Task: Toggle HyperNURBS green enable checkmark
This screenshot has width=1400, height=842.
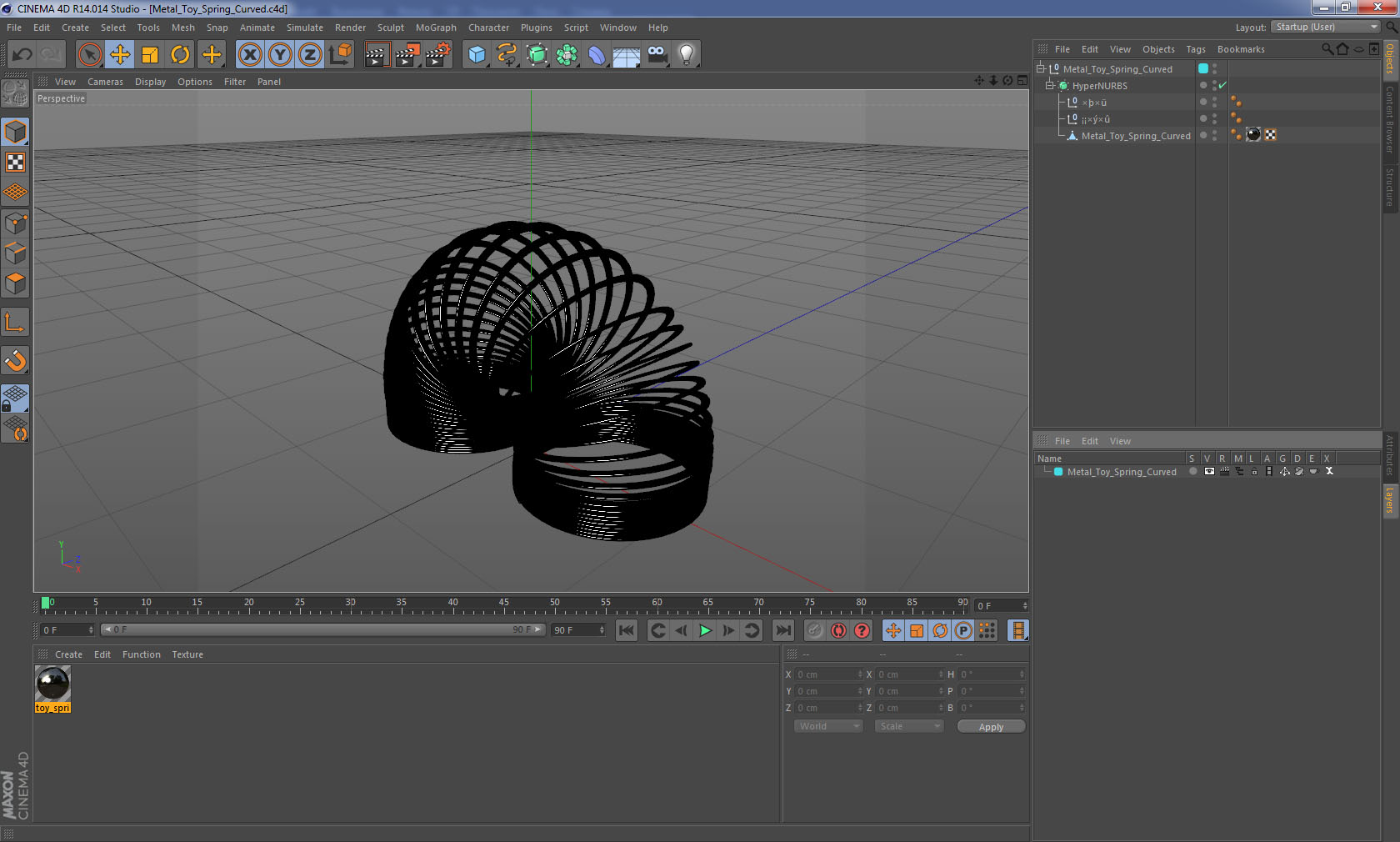Action: tap(1222, 85)
